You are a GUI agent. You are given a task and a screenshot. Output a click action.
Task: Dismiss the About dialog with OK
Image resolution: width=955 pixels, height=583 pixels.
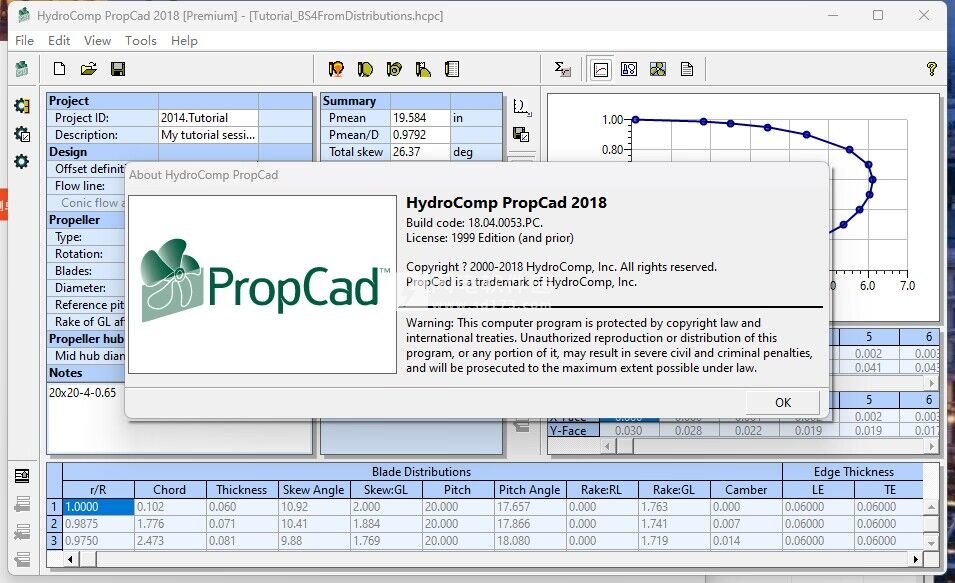coord(783,401)
